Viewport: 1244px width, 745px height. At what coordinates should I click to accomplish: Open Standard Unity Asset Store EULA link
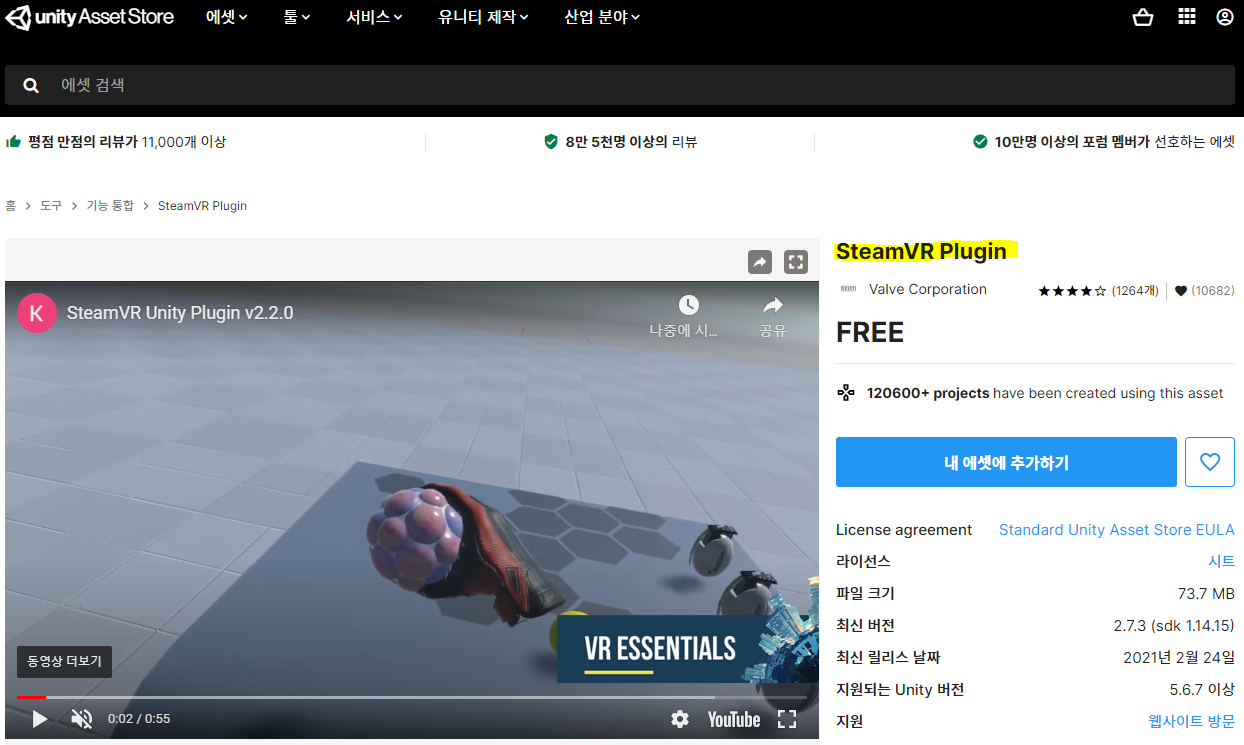pyautogui.click(x=1117, y=530)
